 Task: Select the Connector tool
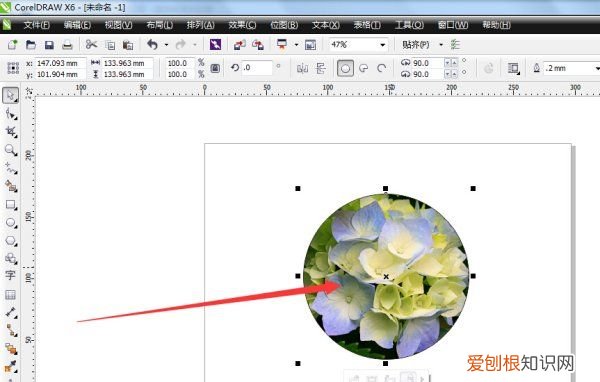click(x=10, y=330)
